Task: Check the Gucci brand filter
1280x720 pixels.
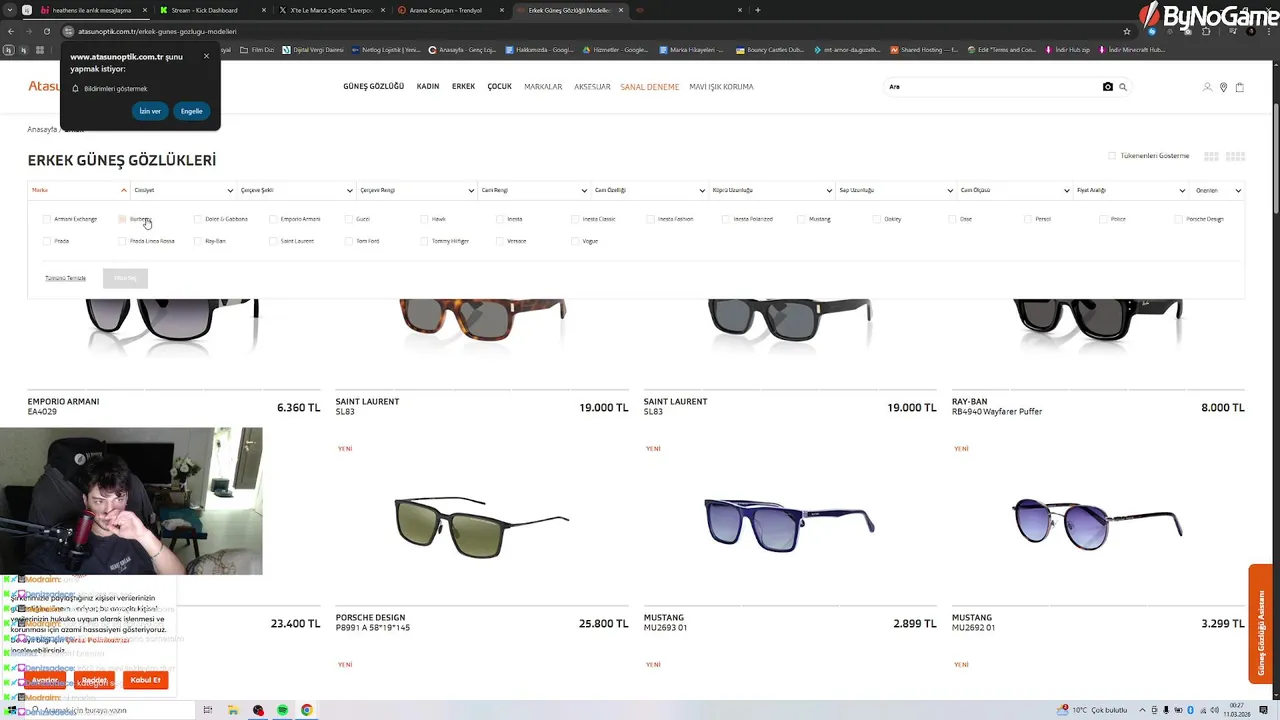Action: (x=349, y=219)
